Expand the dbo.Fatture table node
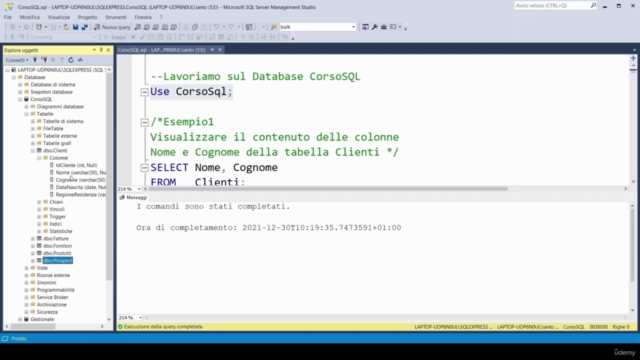 coord(33,239)
